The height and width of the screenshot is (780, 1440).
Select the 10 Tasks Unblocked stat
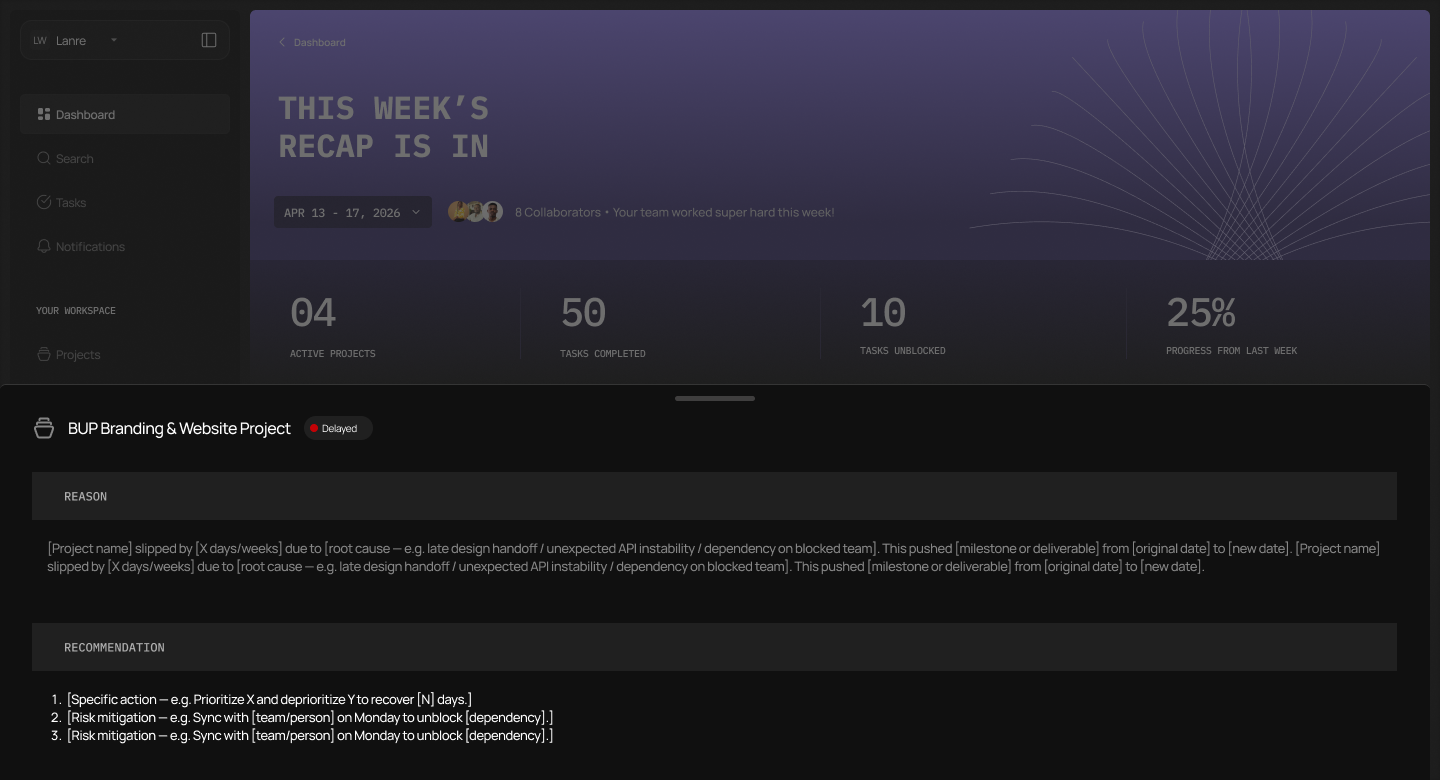[x=902, y=325]
